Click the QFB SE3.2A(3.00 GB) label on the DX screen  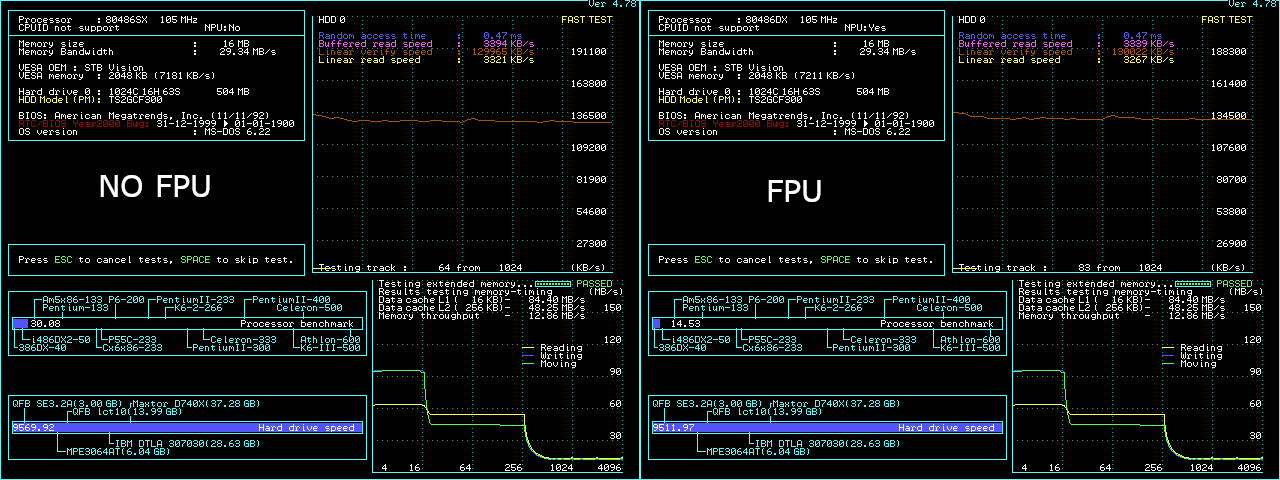click(x=706, y=404)
